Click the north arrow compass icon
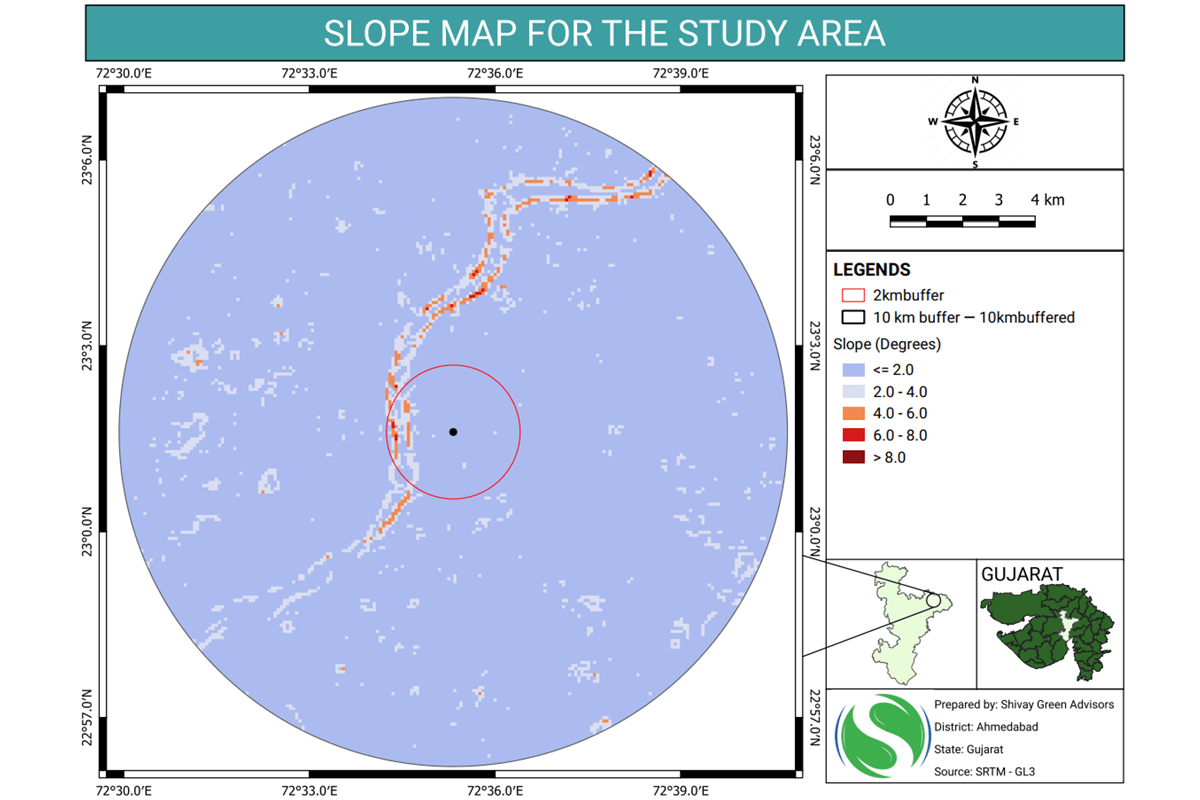Screen dimensions: 1200x800 [974, 122]
